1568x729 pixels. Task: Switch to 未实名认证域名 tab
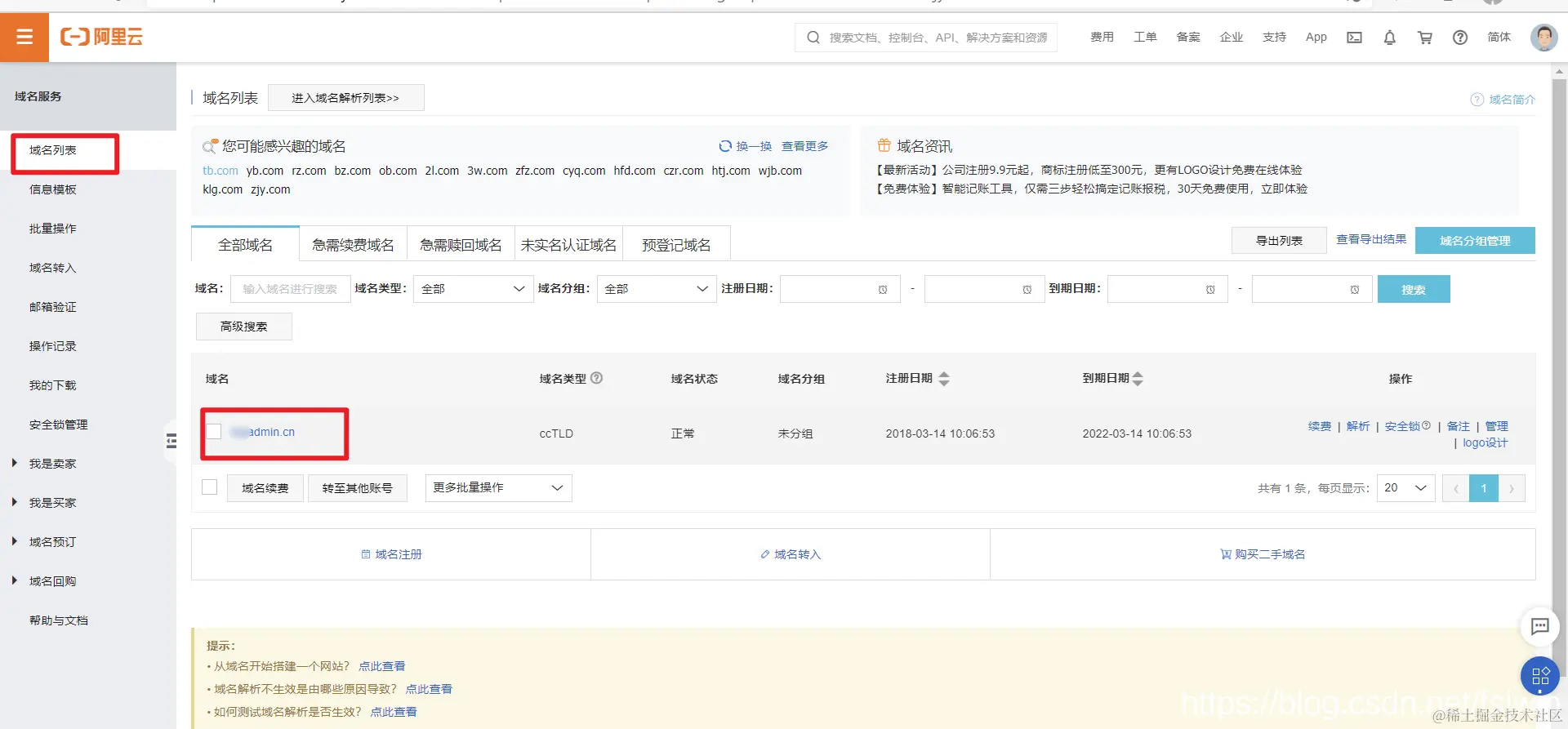(x=568, y=245)
